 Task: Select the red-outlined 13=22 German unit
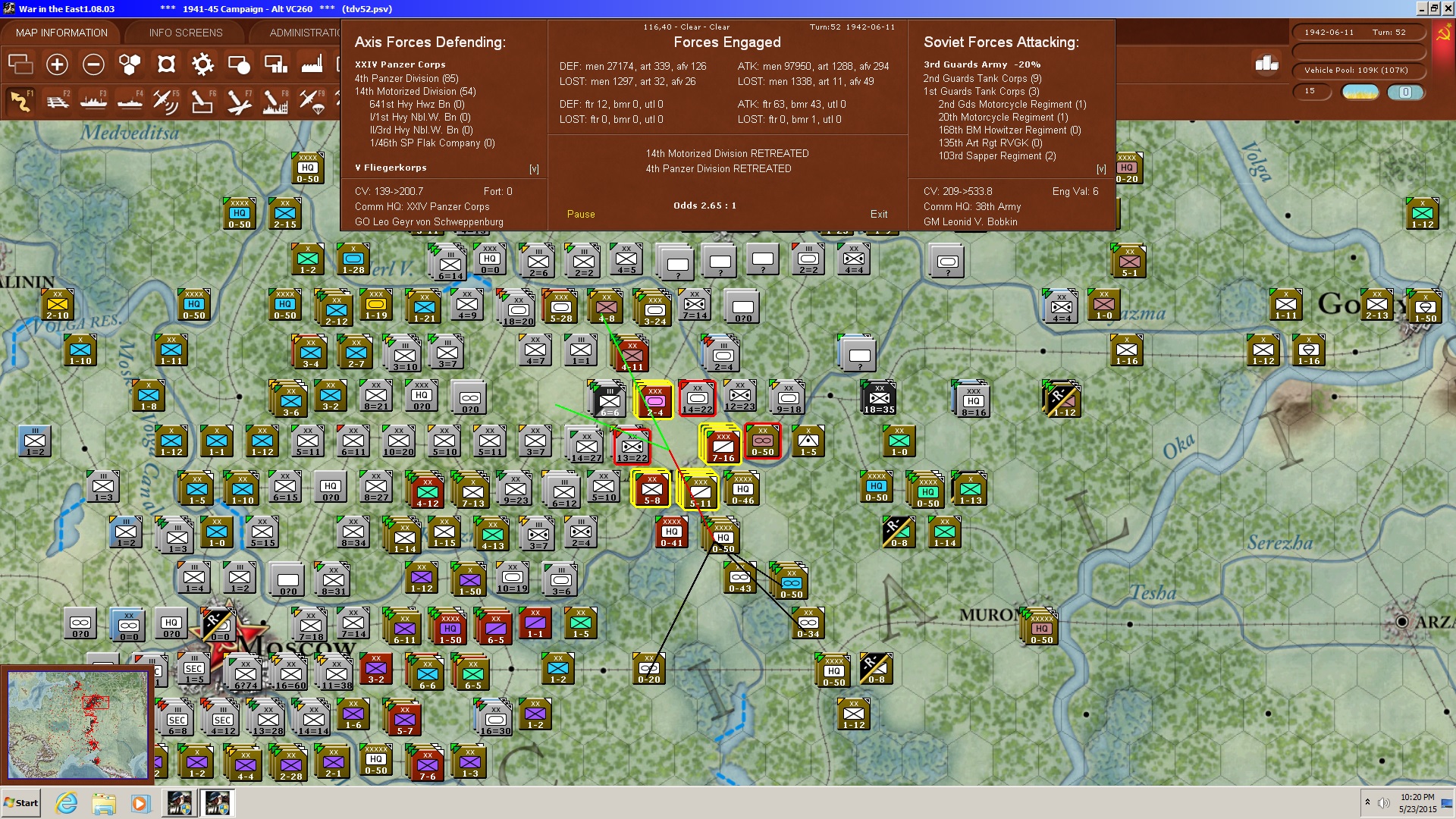pyautogui.click(x=632, y=446)
